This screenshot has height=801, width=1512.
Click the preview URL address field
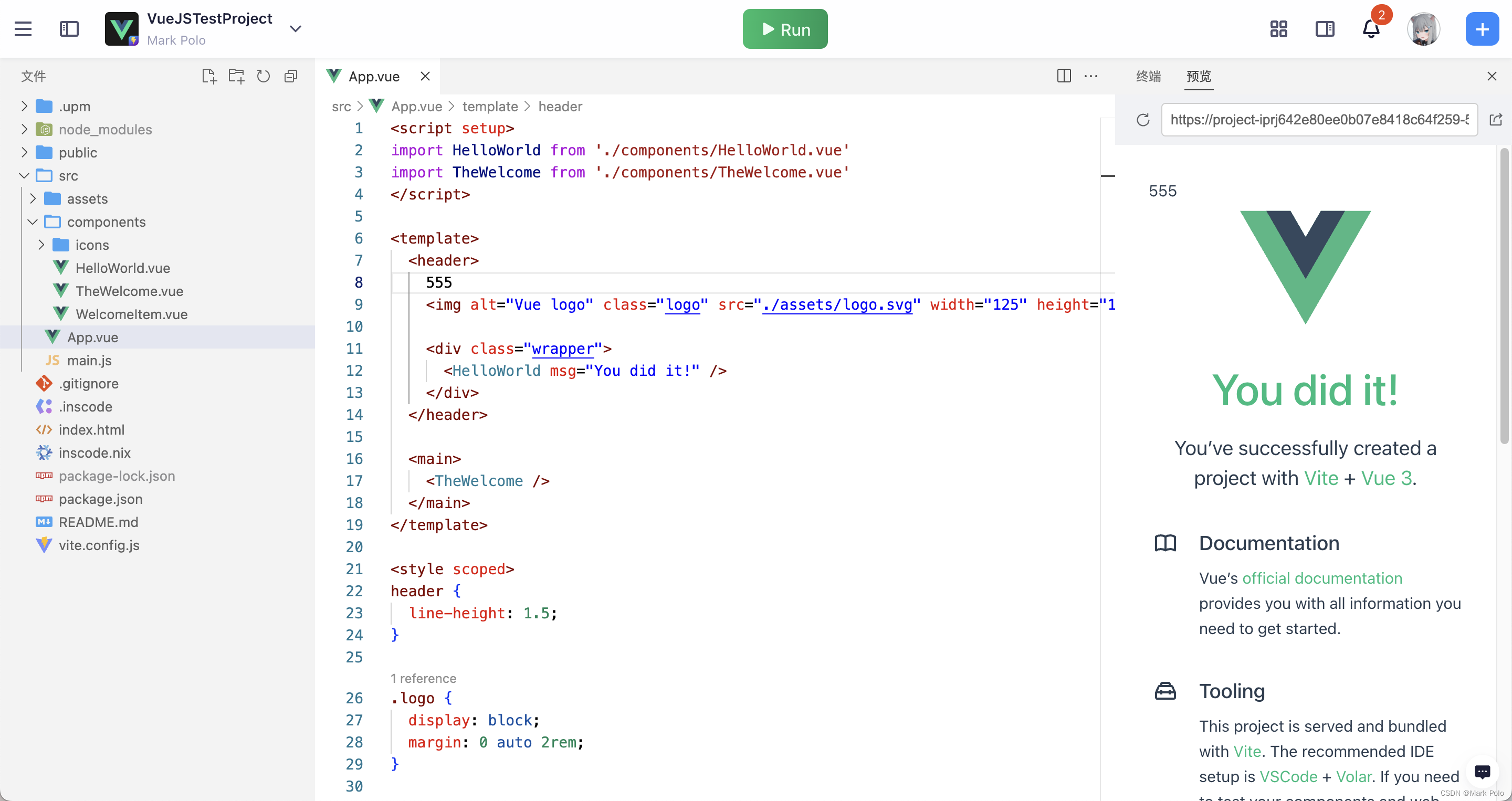[1319, 120]
